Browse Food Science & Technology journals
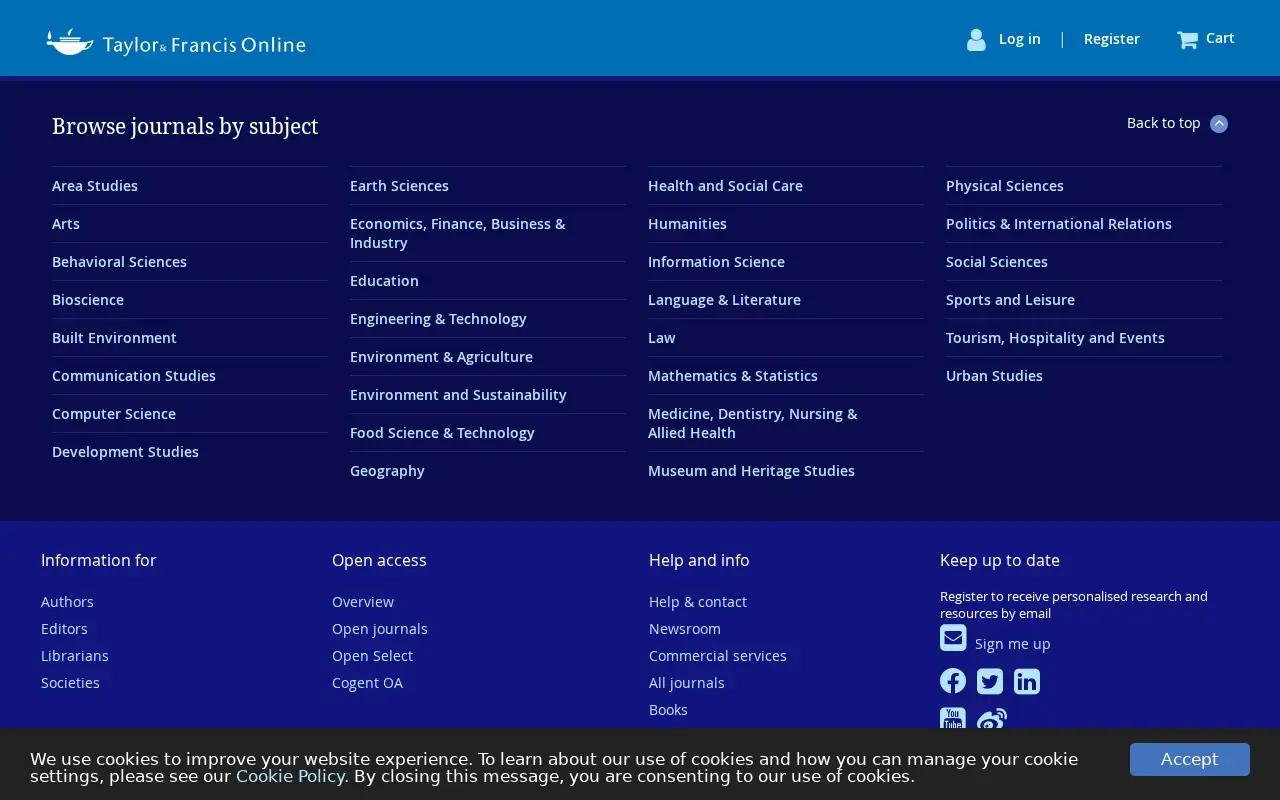 tap(442, 433)
